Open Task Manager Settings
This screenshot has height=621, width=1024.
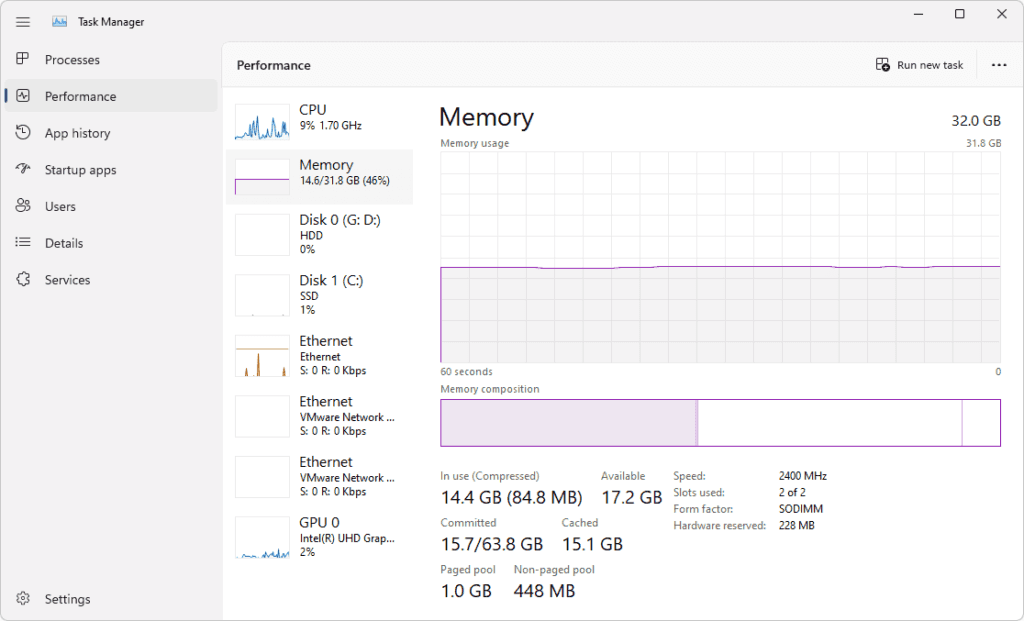[x=22, y=598]
